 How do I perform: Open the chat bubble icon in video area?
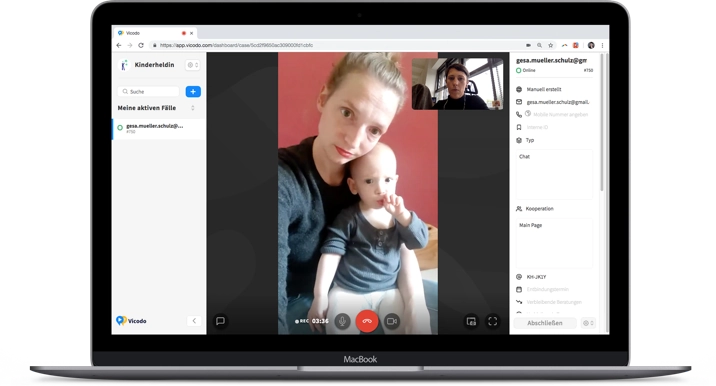pyautogui.click(x=220, y=321)
